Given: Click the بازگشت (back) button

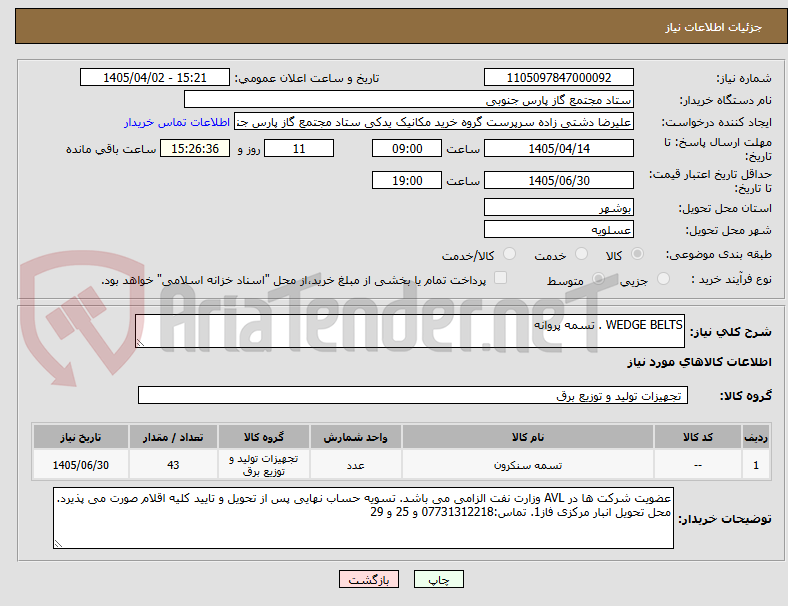Looking at the screenshot, I should coord(369,579).
